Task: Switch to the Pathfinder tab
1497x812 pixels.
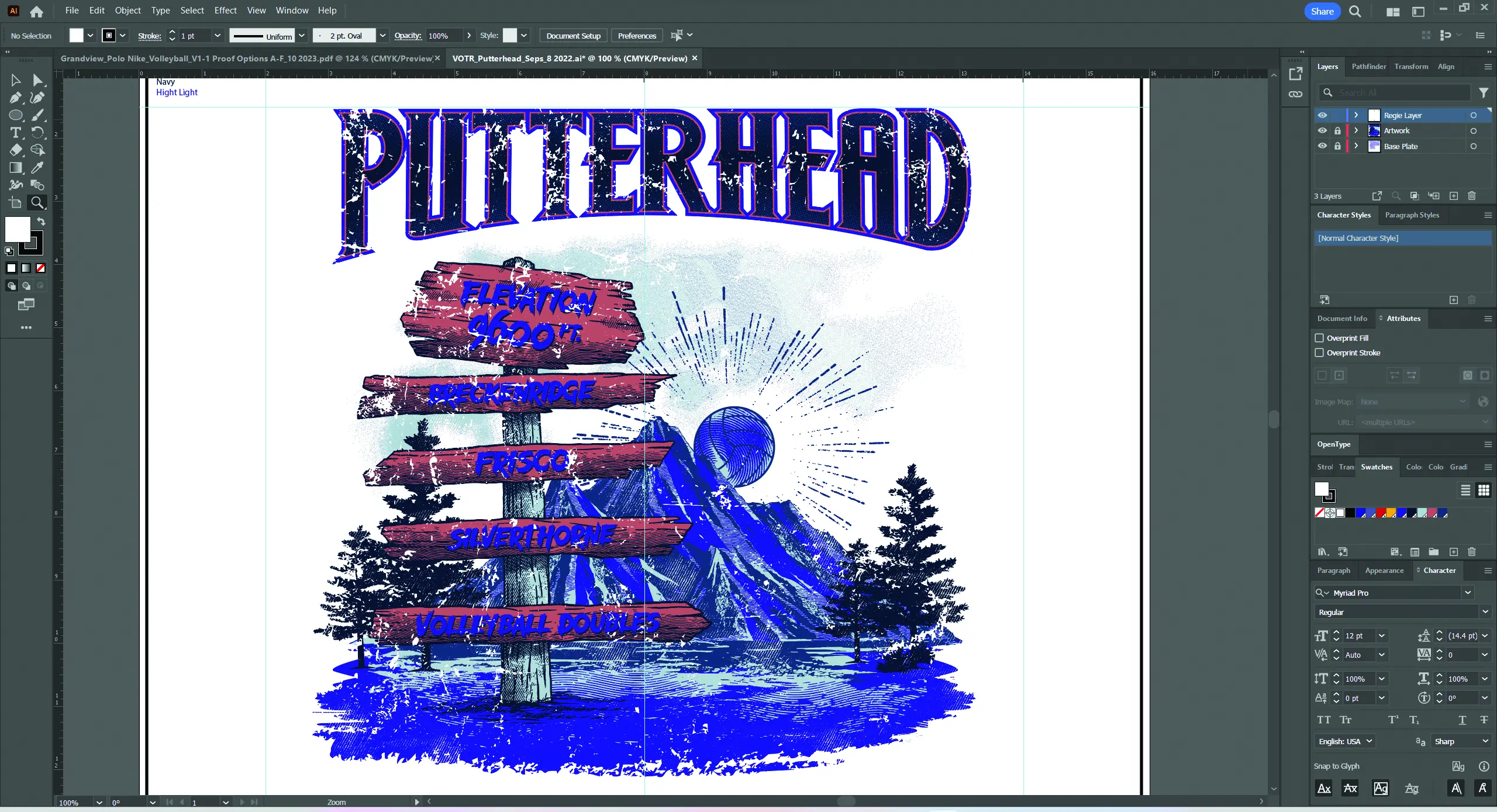Action: click(1368, 67)
